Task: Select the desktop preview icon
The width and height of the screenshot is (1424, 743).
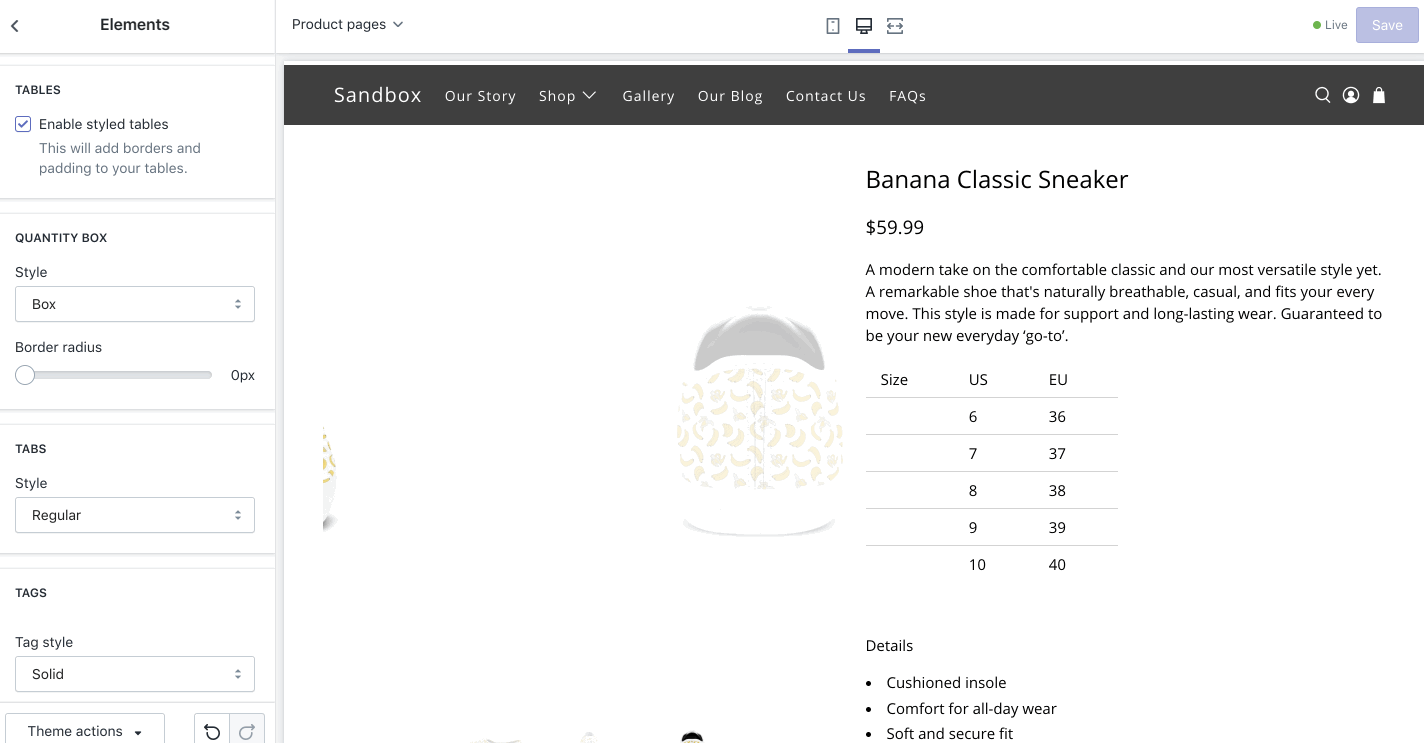Action: pyautogui.click(x=864, y=26)
